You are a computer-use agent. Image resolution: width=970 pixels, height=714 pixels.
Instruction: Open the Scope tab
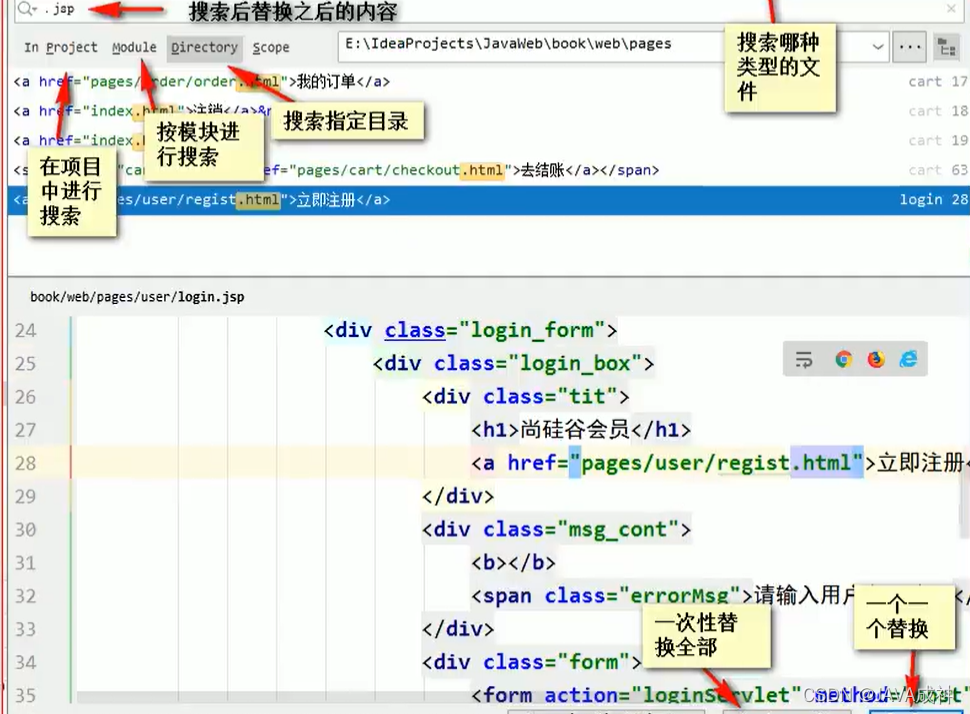coord(271,48)
